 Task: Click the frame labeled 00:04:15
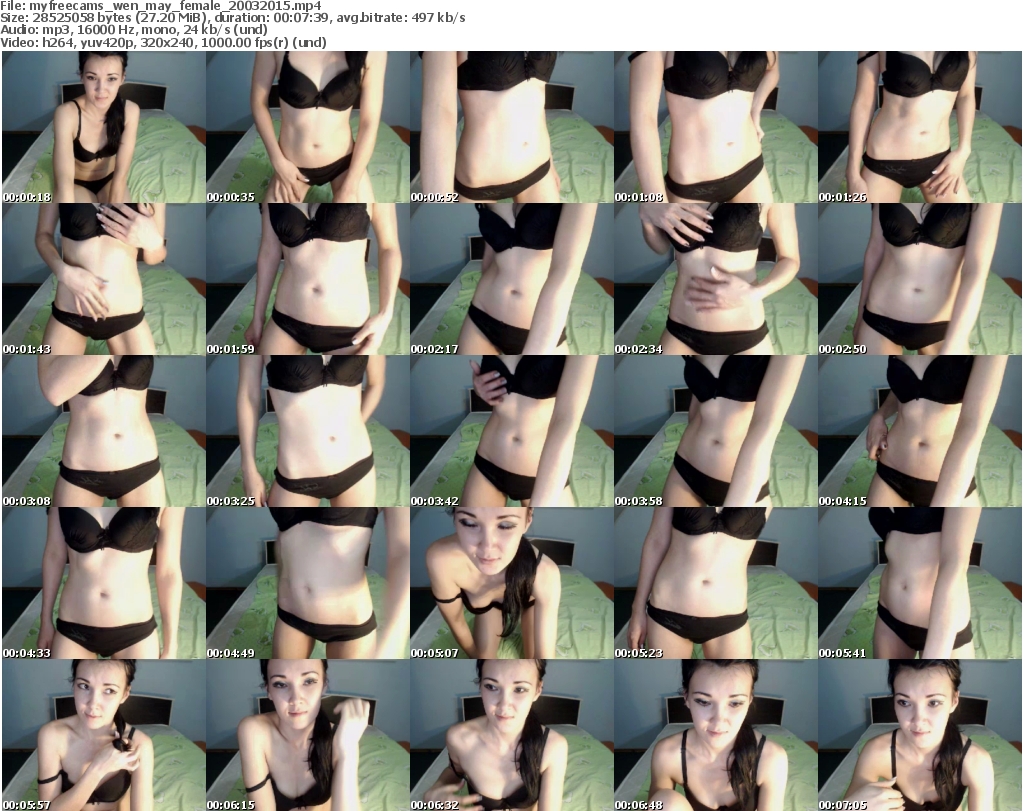(x=920, y=431)
